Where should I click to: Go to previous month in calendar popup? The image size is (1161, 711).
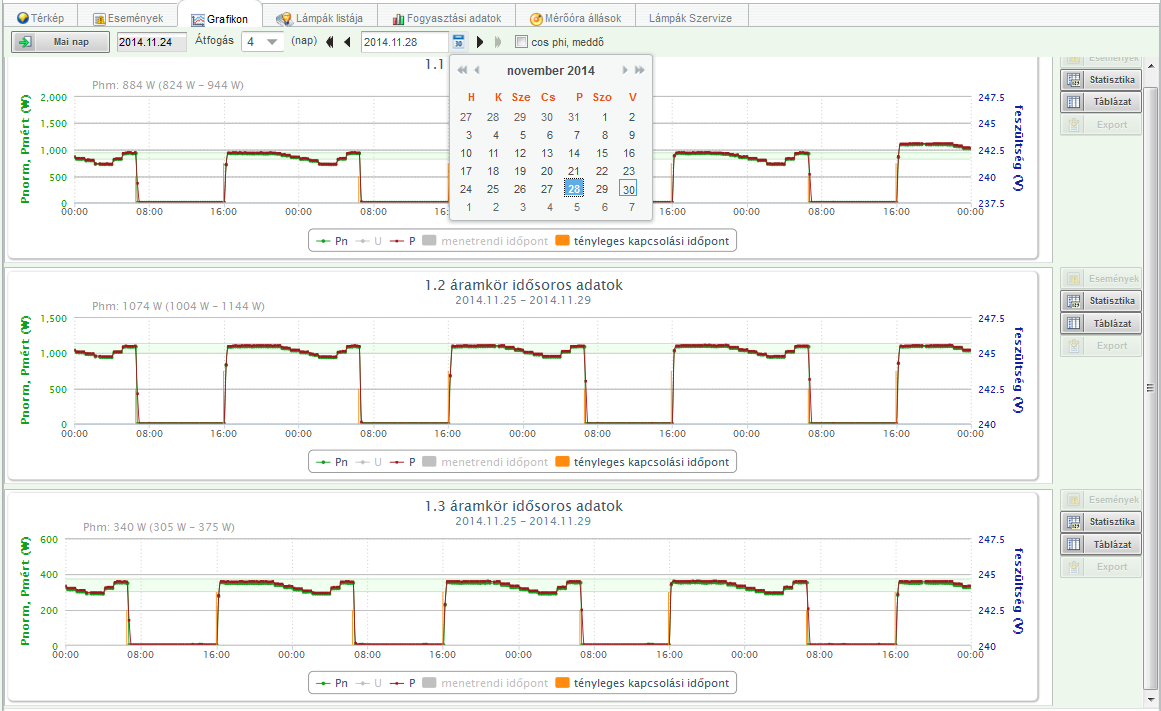tap(478, 70)
